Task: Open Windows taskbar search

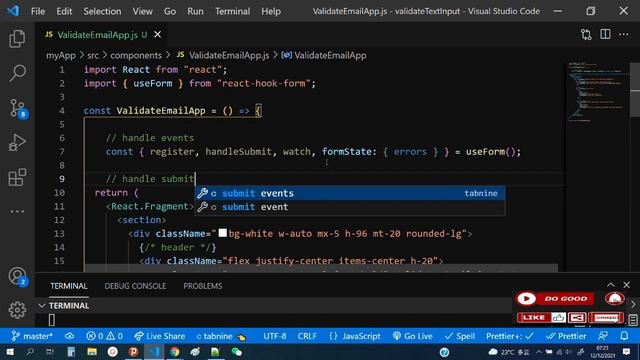Action: 30,351
